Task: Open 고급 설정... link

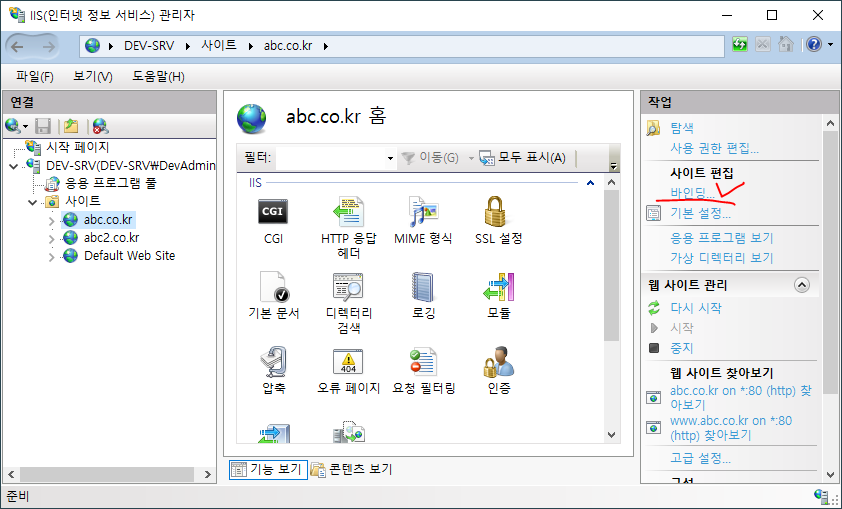Action: coord(700,458)
